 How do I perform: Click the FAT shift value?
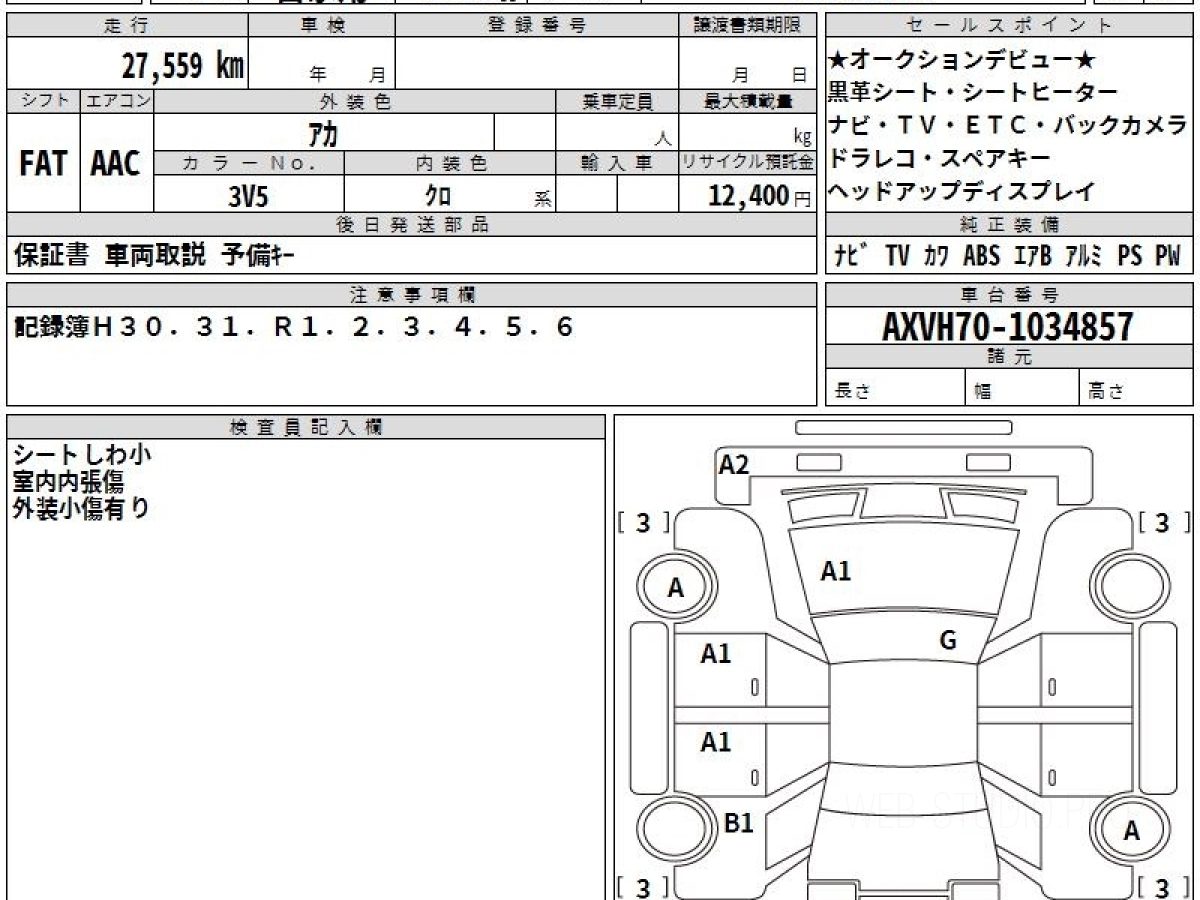pyautogui.click(x=44, y=164)
